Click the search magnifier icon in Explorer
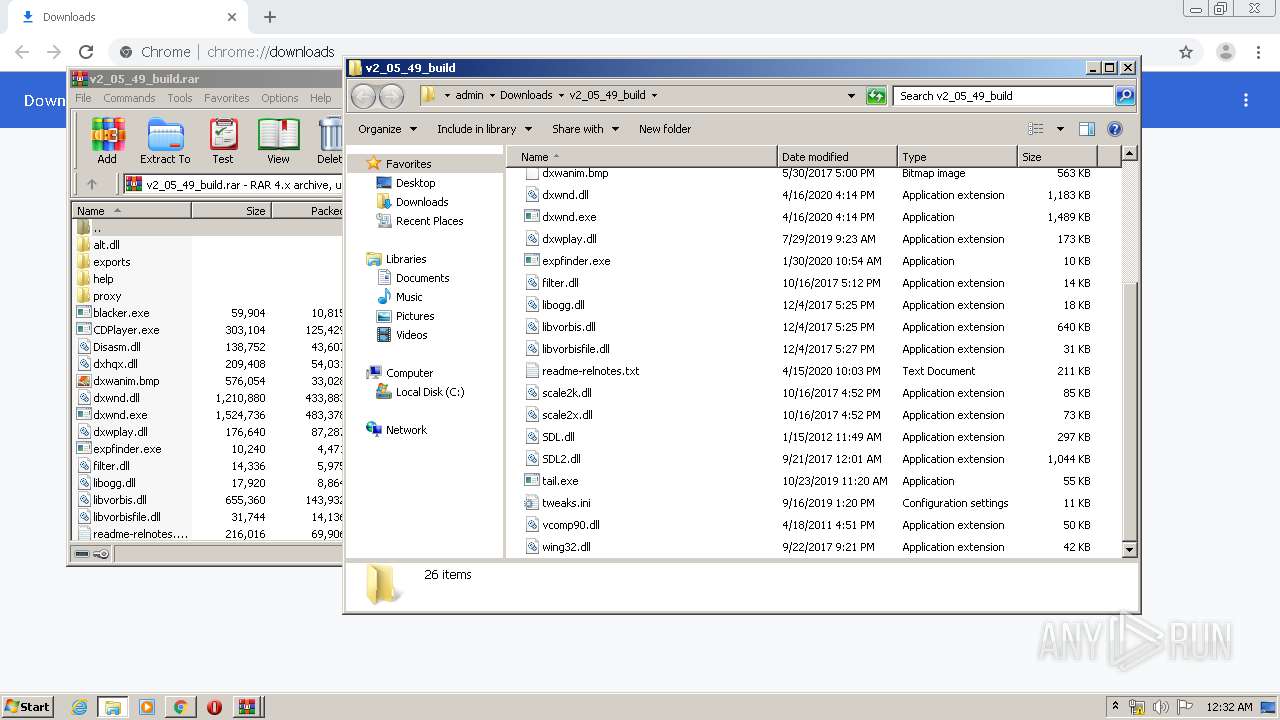 pyautogui.click(x=1125, y=96)
